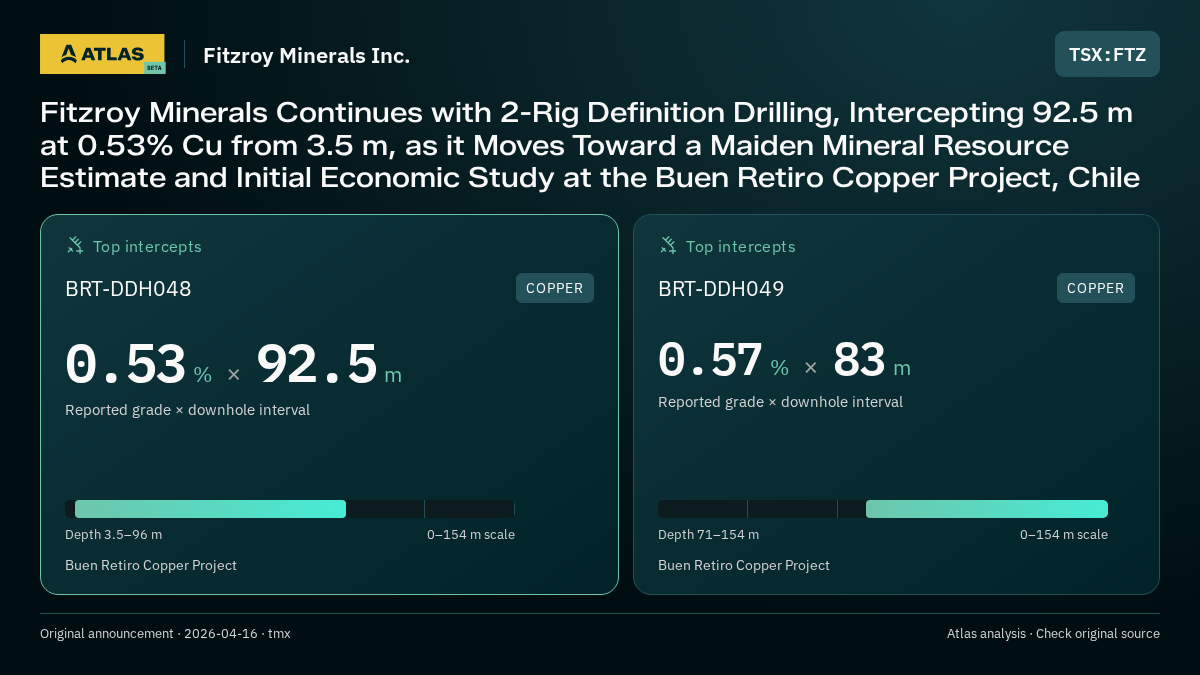Image resolution: width=1200 pixels, height=675 pixels.
Task: Select the TSX:FTZ ticker badge
Action: [1107, 54]
